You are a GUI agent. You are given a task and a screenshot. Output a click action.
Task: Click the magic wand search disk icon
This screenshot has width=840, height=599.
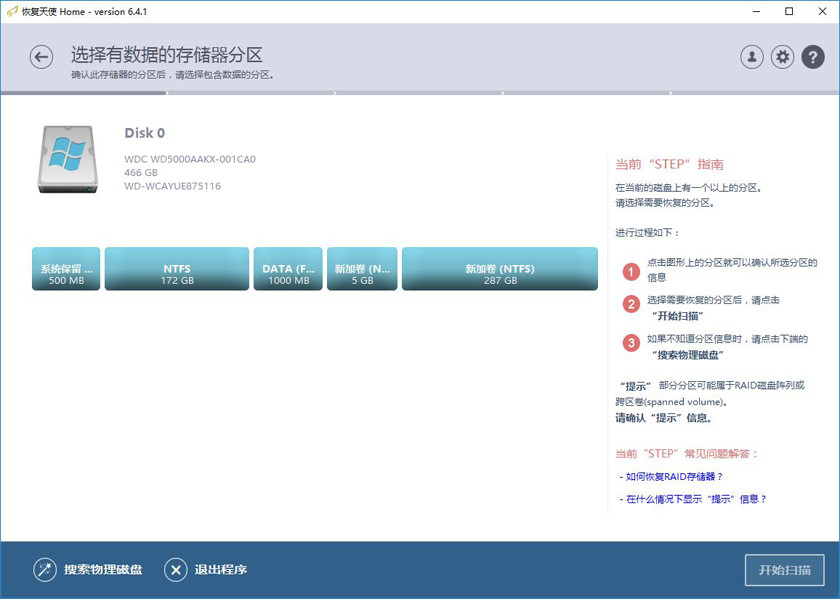click(x=44, y=570)
